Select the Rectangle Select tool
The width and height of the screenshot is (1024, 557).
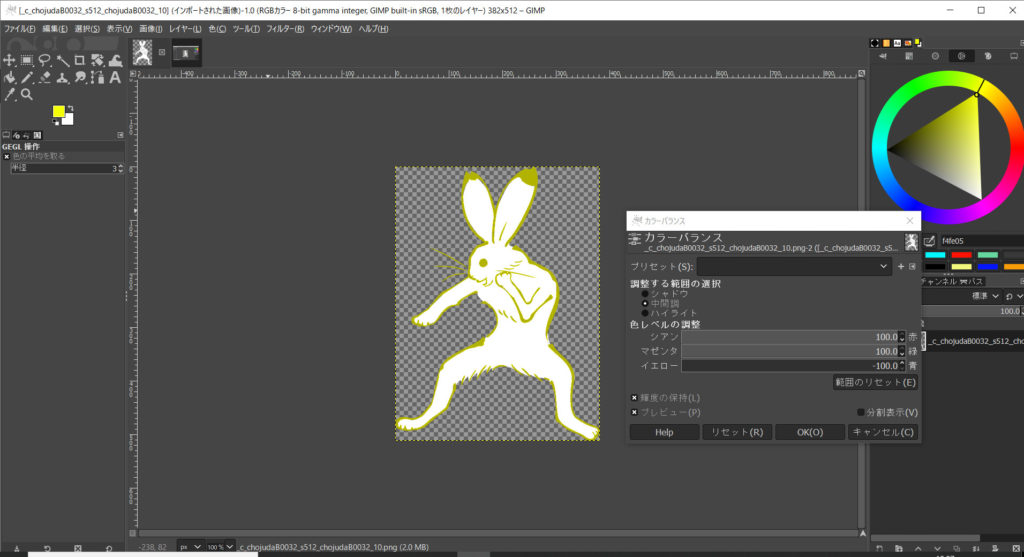27,60
